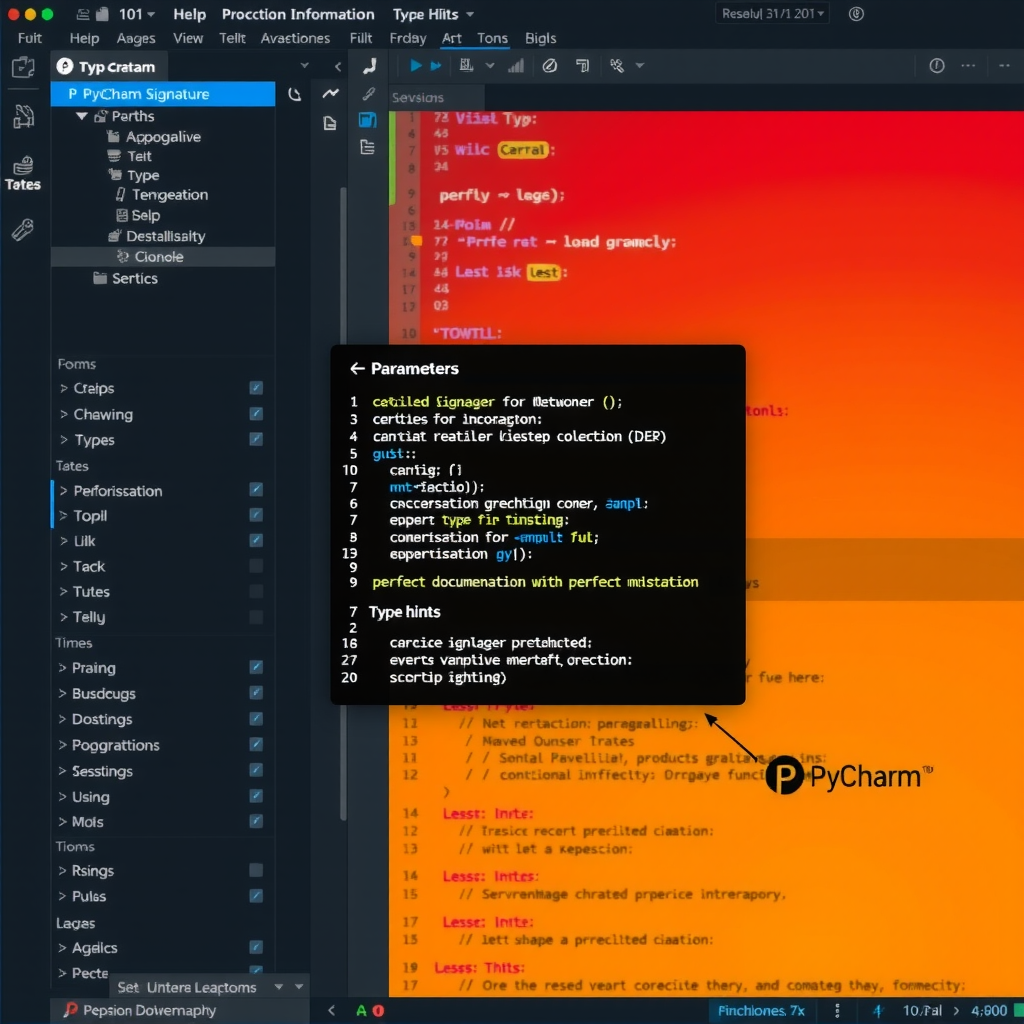Enable the Performisation checkbox
The width and height of the screenshot is (1024, 1024).
click(256, 491)
